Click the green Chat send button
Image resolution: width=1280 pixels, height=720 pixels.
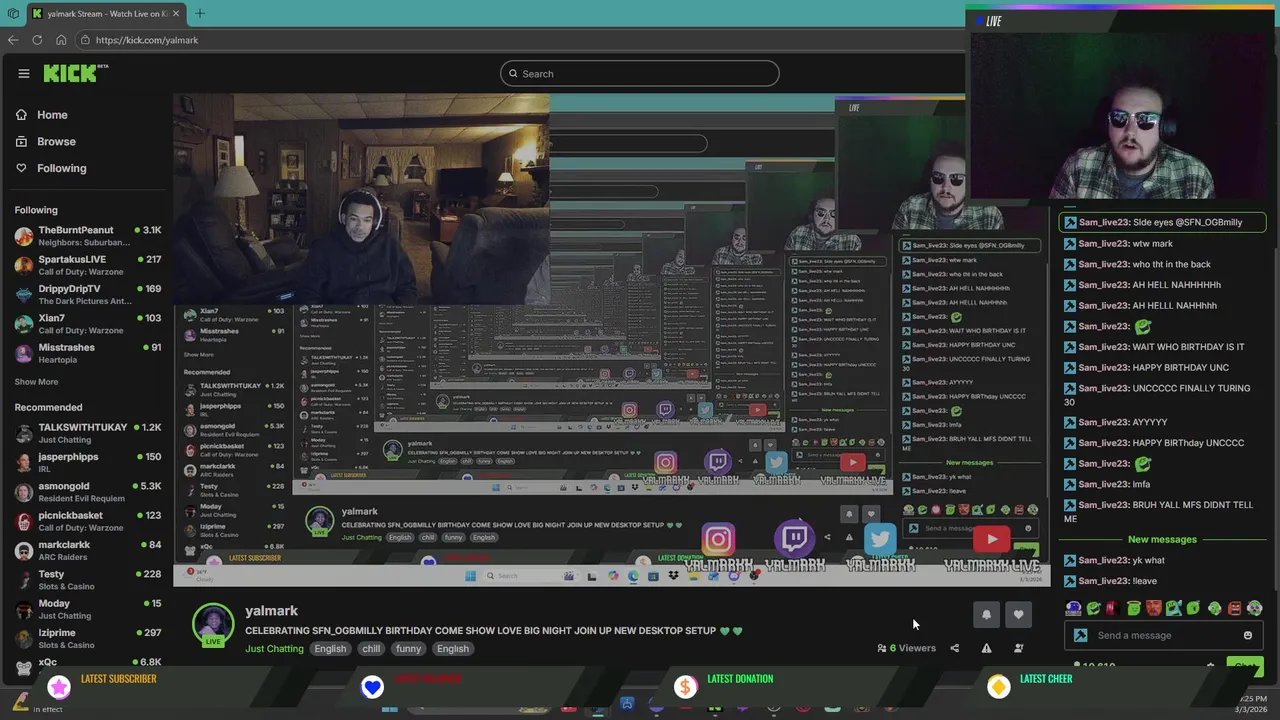[x=1244, y=666]
